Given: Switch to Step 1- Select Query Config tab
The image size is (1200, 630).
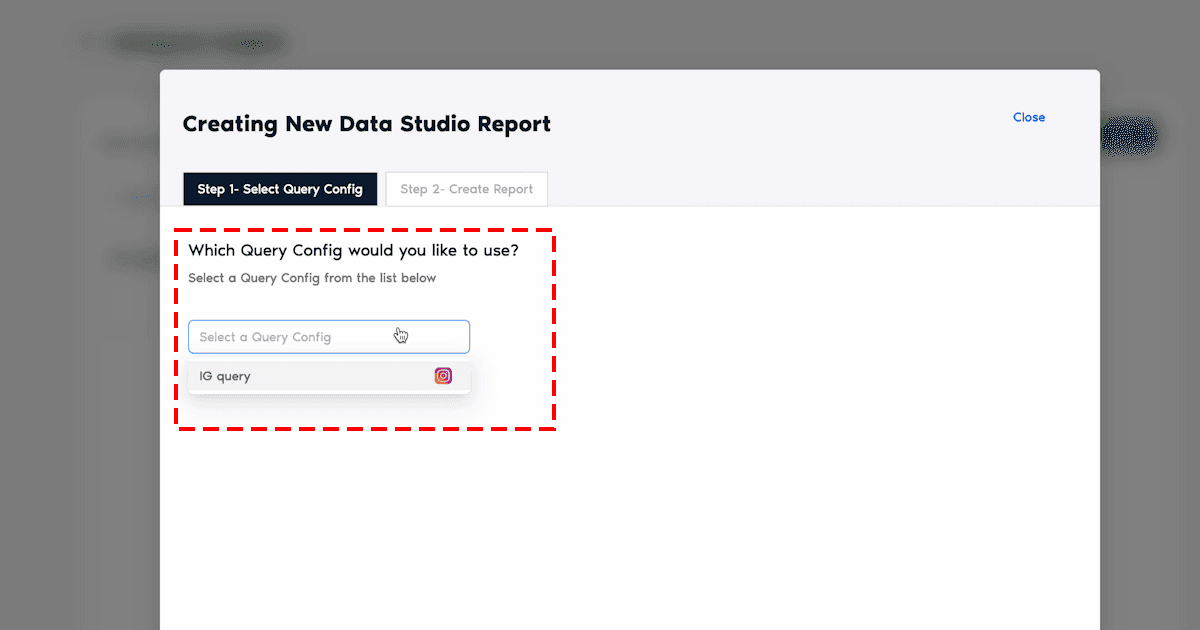Looking at the screenshot, I should pos(280,189).
